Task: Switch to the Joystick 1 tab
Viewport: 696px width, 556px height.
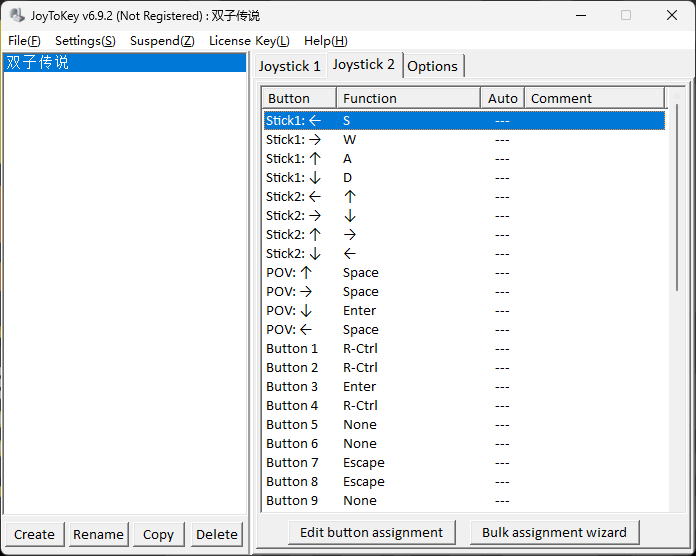Action: (290, 66)
